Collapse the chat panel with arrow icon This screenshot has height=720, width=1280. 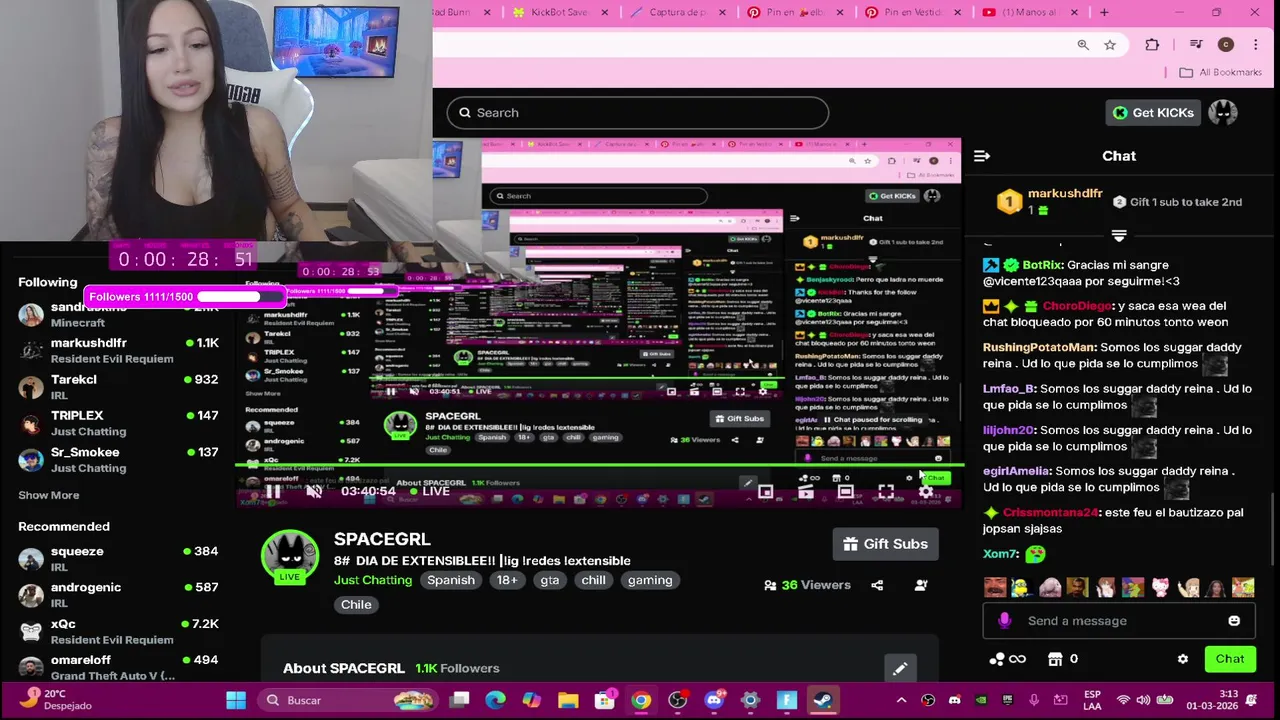(x=982, y=156)
